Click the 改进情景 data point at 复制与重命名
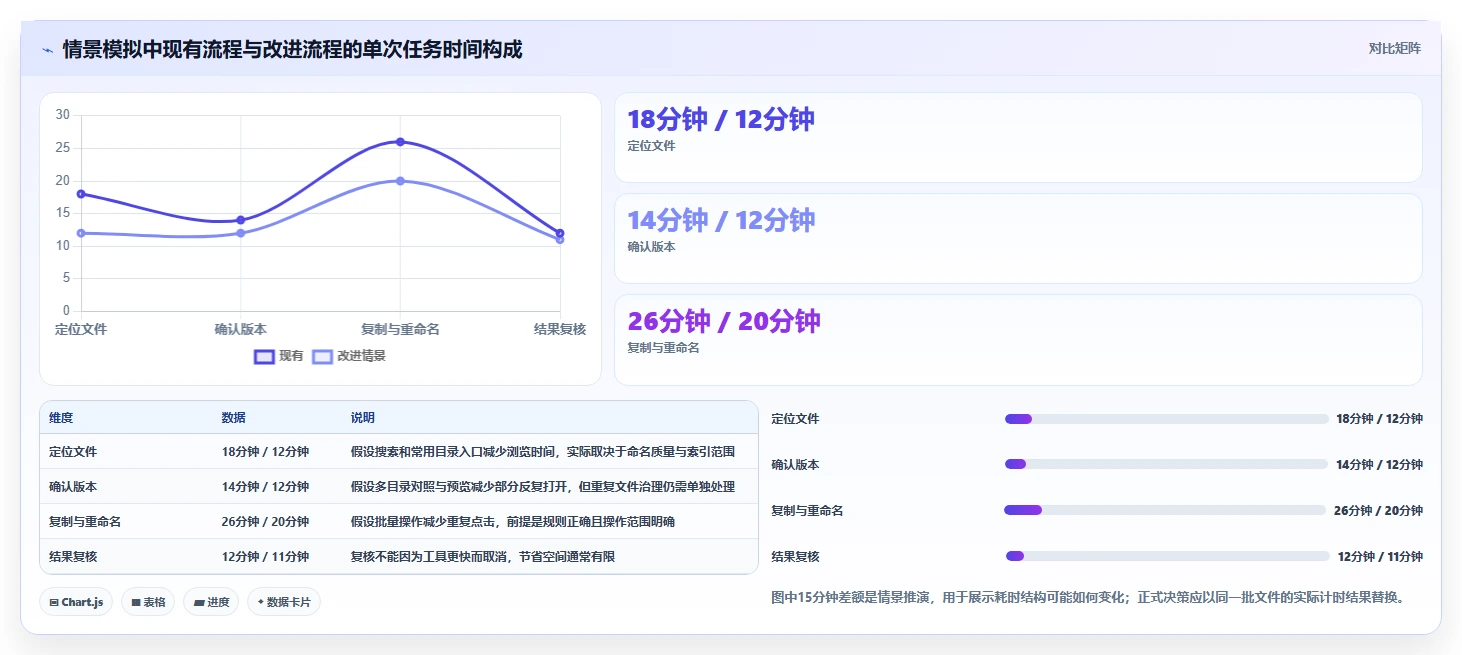The width and height of the screenshot is (1462, 655). tap(400, 181)
